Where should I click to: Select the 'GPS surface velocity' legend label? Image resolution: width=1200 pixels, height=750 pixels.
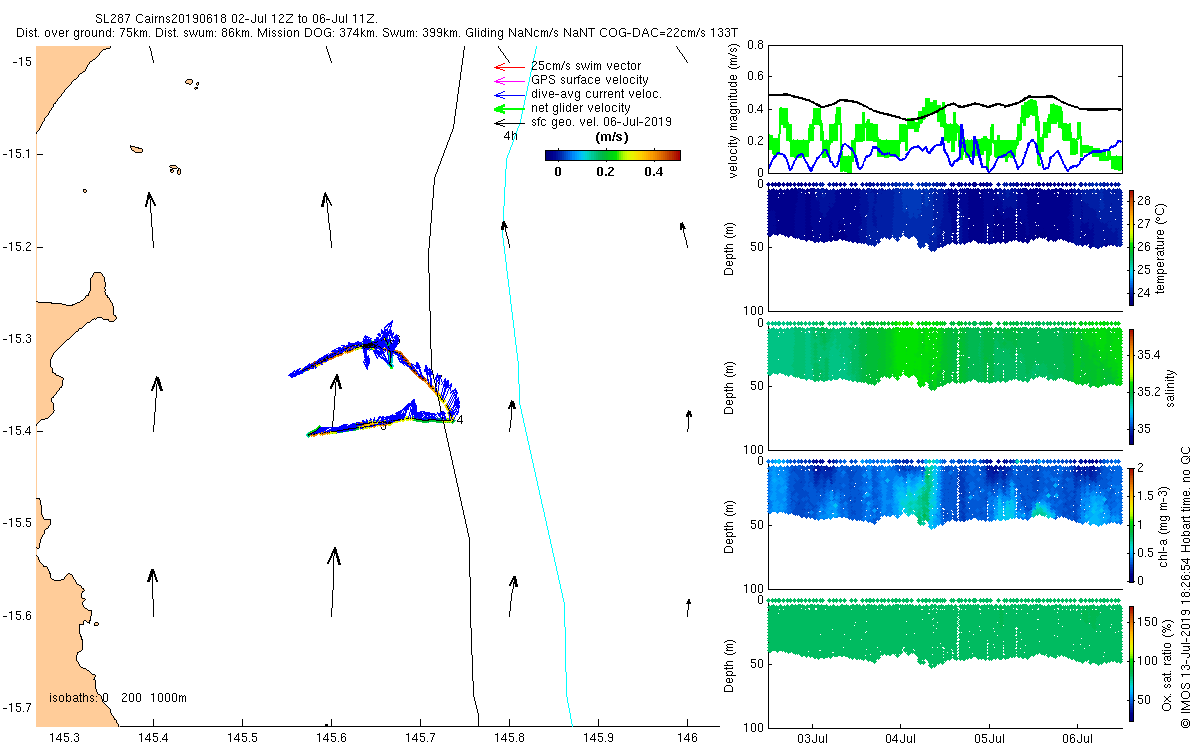pyautogui.click(x=590, y=80)
